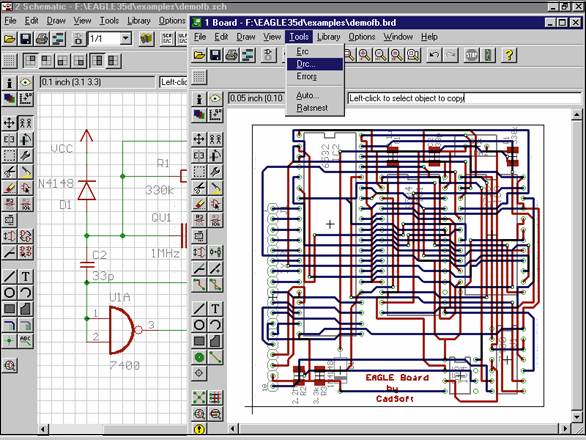Click the Board command line input field

464,98
